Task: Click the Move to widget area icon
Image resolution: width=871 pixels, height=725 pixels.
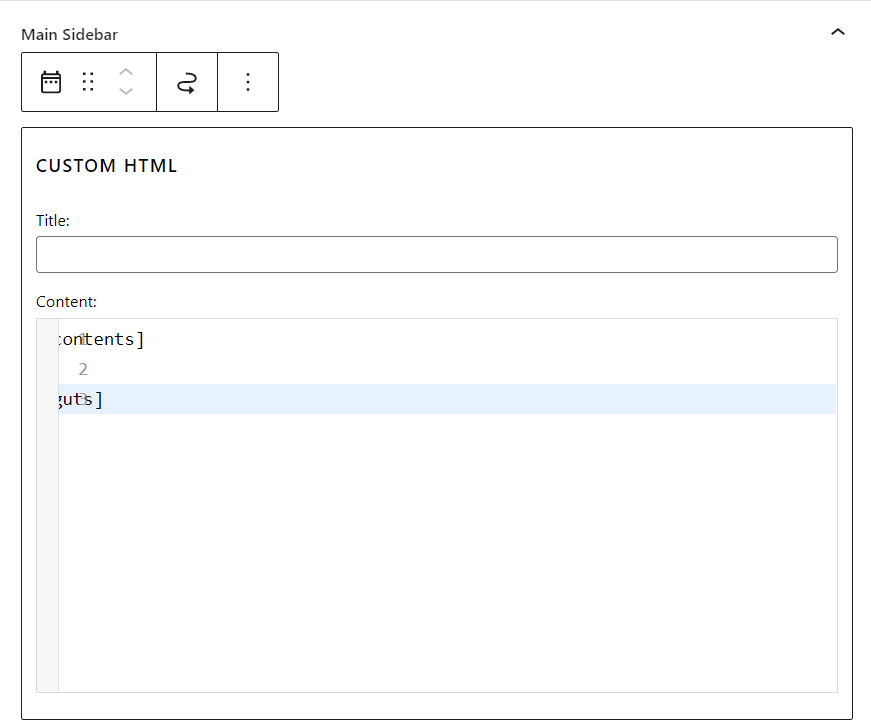Action: coord(187,81)
